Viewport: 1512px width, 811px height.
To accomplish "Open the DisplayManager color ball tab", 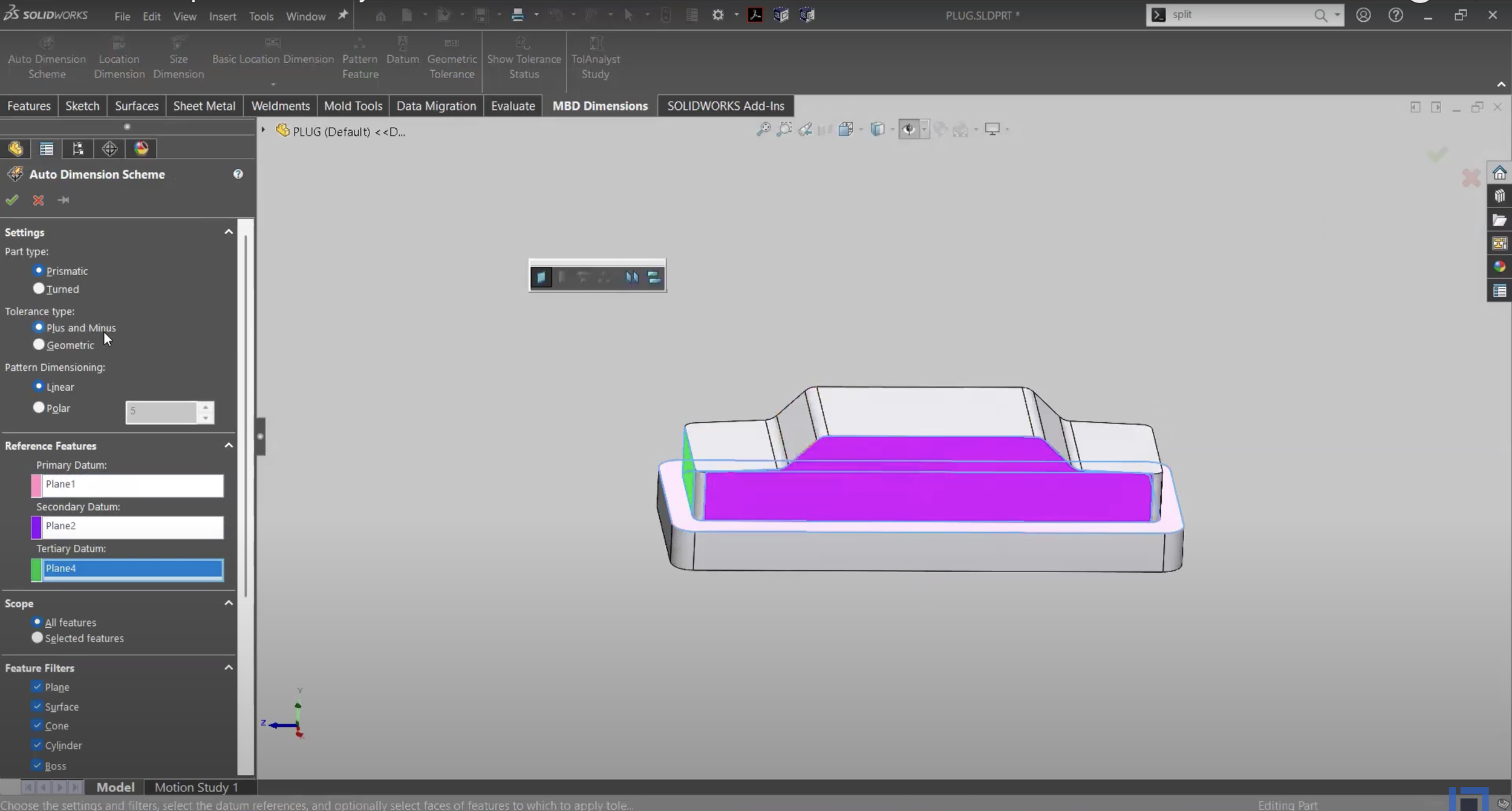I will (x=141, y=149).
